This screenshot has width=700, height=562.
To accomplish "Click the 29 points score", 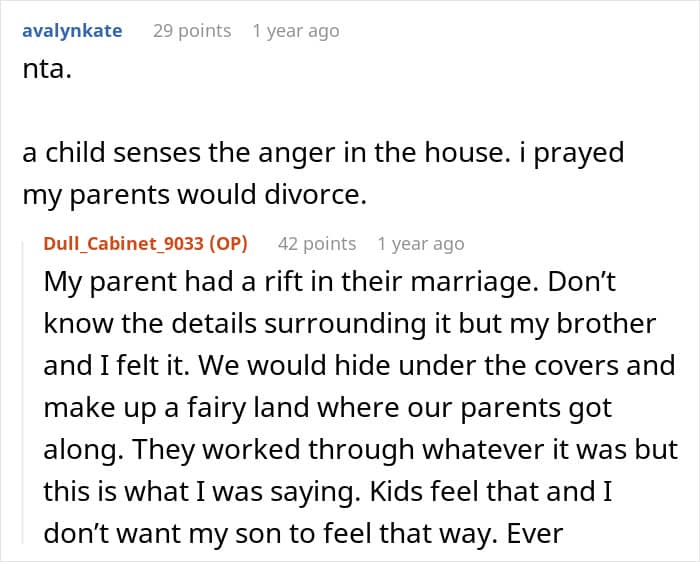I will 191,31.
